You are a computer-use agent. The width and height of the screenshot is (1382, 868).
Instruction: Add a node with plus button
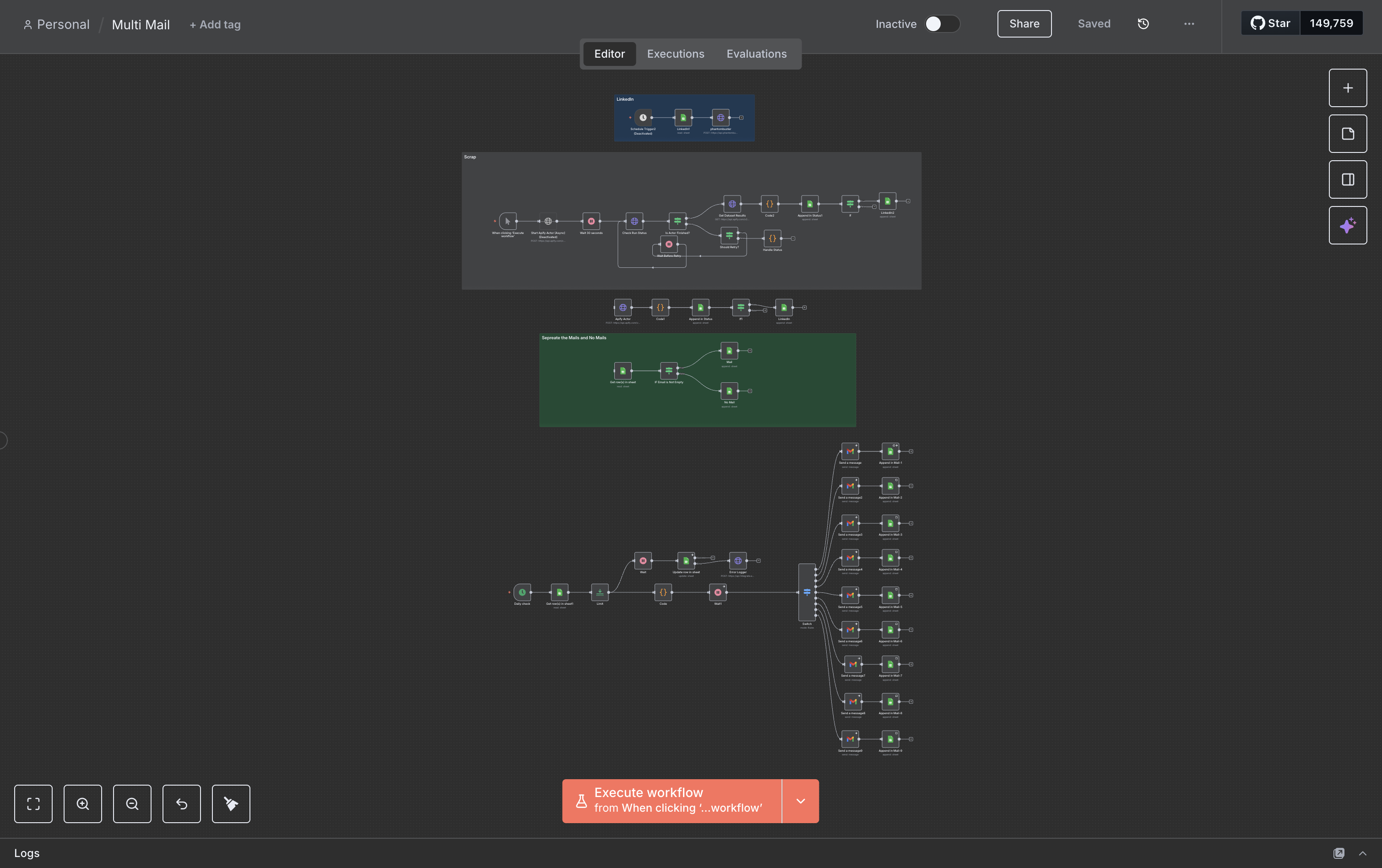click(x=1348, y=88)
